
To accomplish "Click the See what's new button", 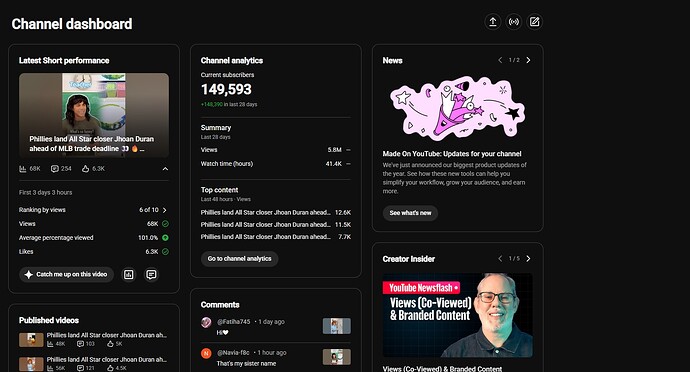I will [410, 213].
